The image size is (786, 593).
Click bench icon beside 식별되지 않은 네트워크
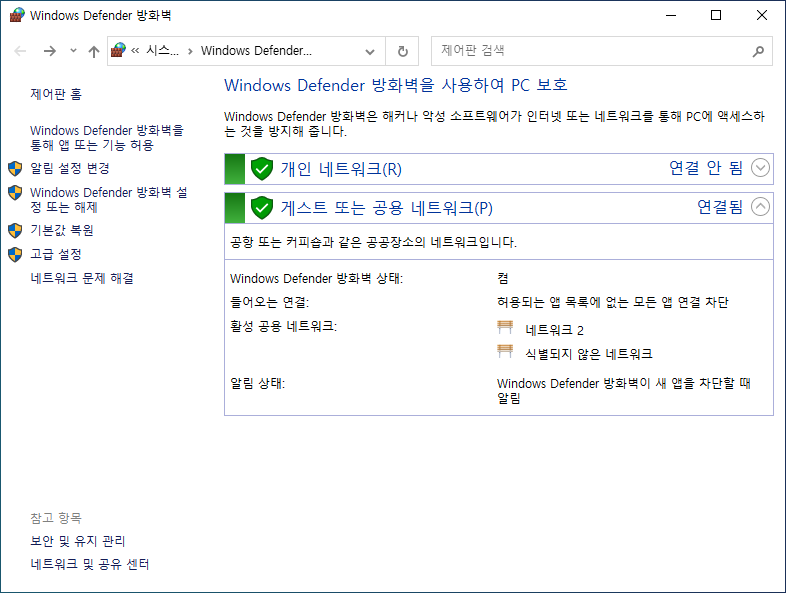coord(505,351)
